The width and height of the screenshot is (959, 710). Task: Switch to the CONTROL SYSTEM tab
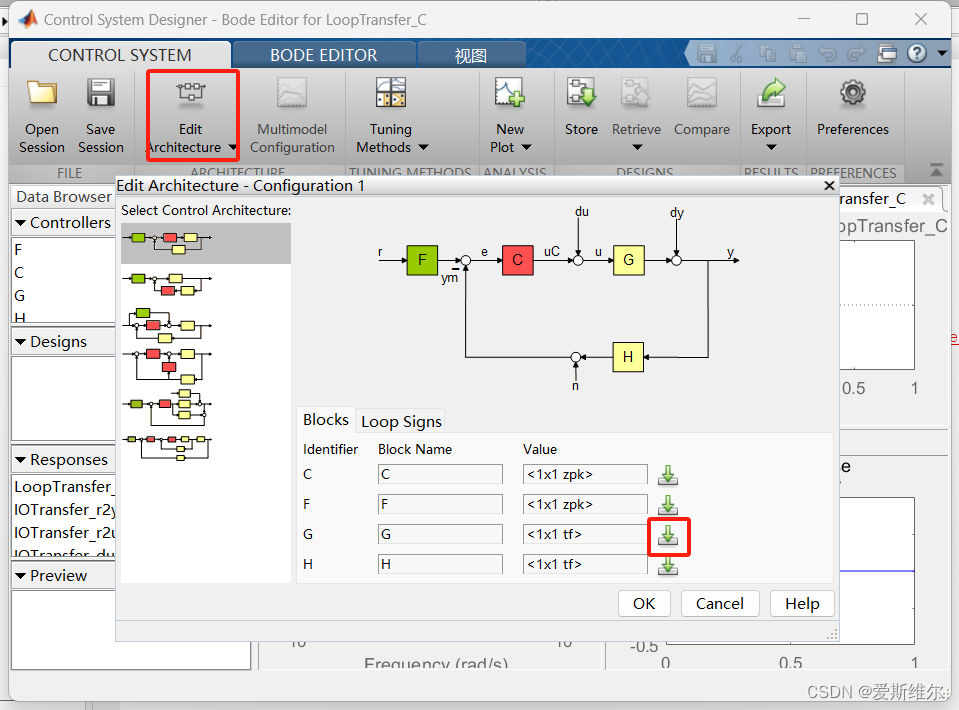click(120, 55)
